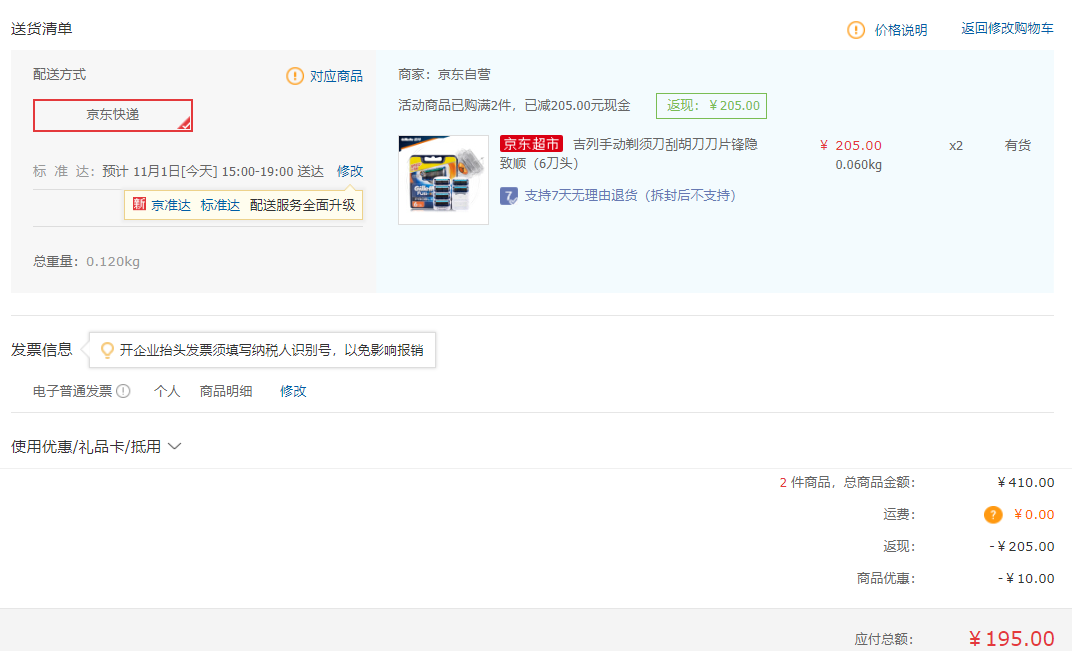This screenshot has width=1072, height=651.
Task: Click the 对应商品 exclamation icon
Action: click(x=295, y=76)
